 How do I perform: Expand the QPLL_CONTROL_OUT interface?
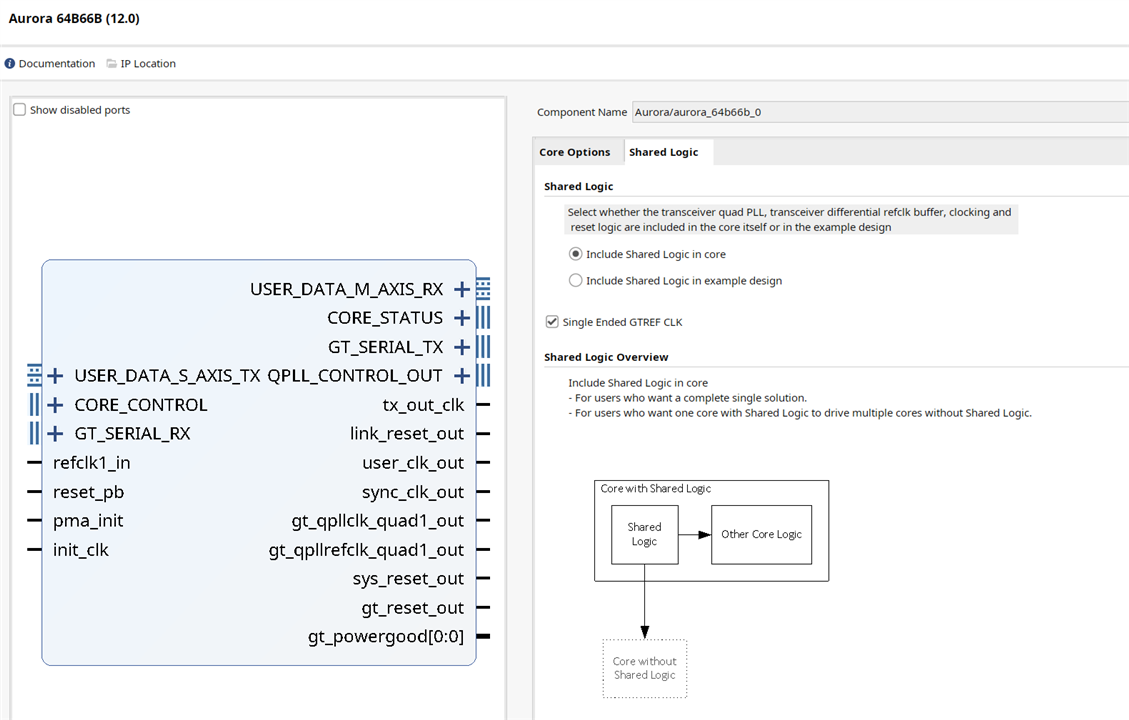(462, 376)
